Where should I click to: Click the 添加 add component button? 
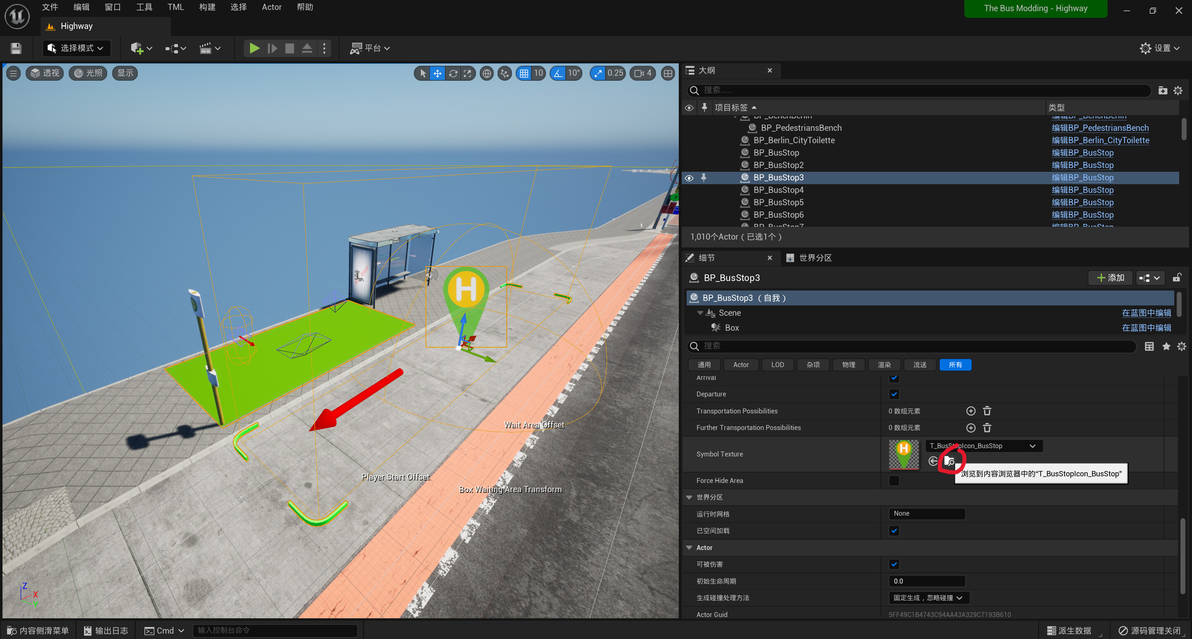coord(1110,278)
